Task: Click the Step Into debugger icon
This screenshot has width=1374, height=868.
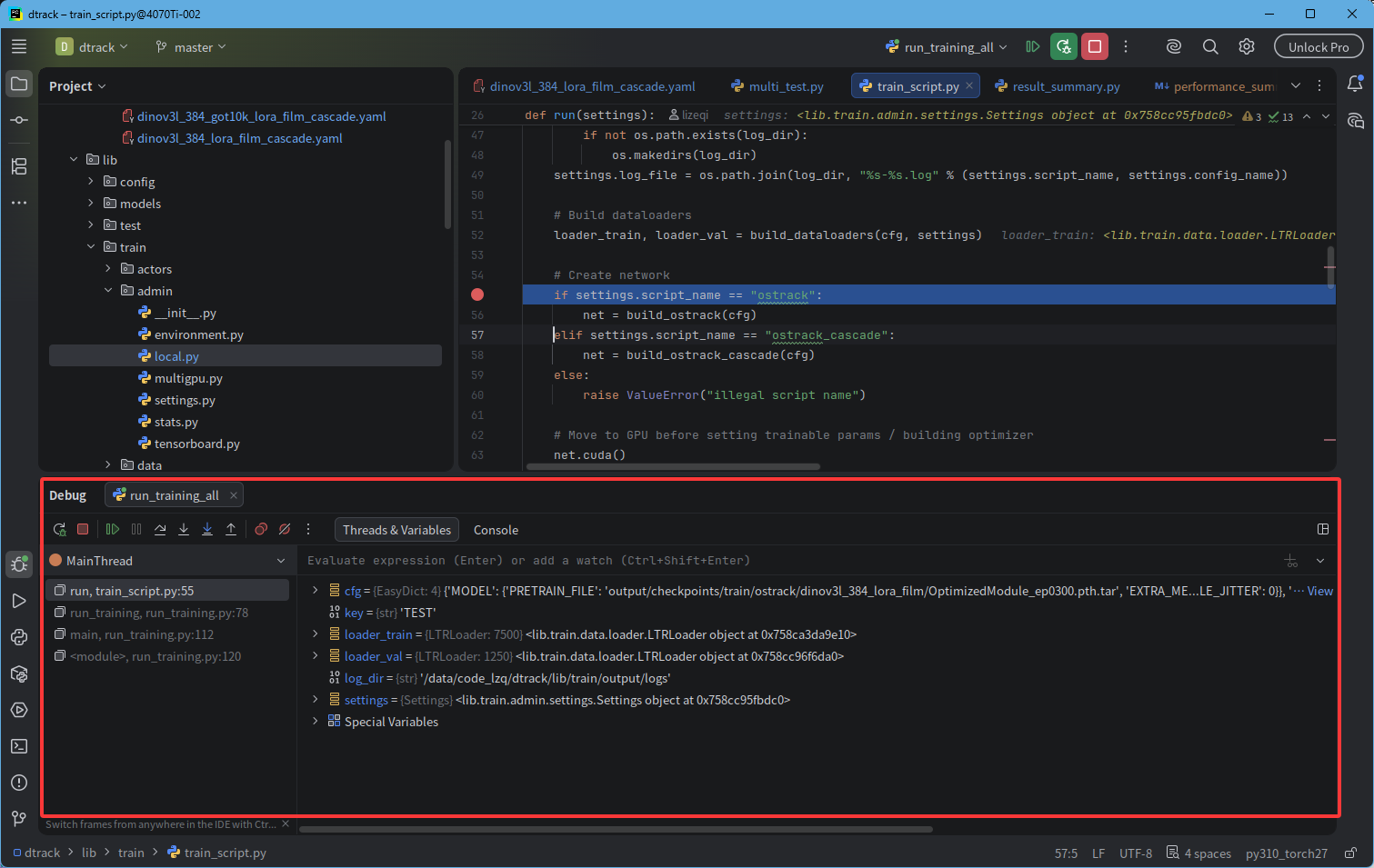Action: (184, 529)
